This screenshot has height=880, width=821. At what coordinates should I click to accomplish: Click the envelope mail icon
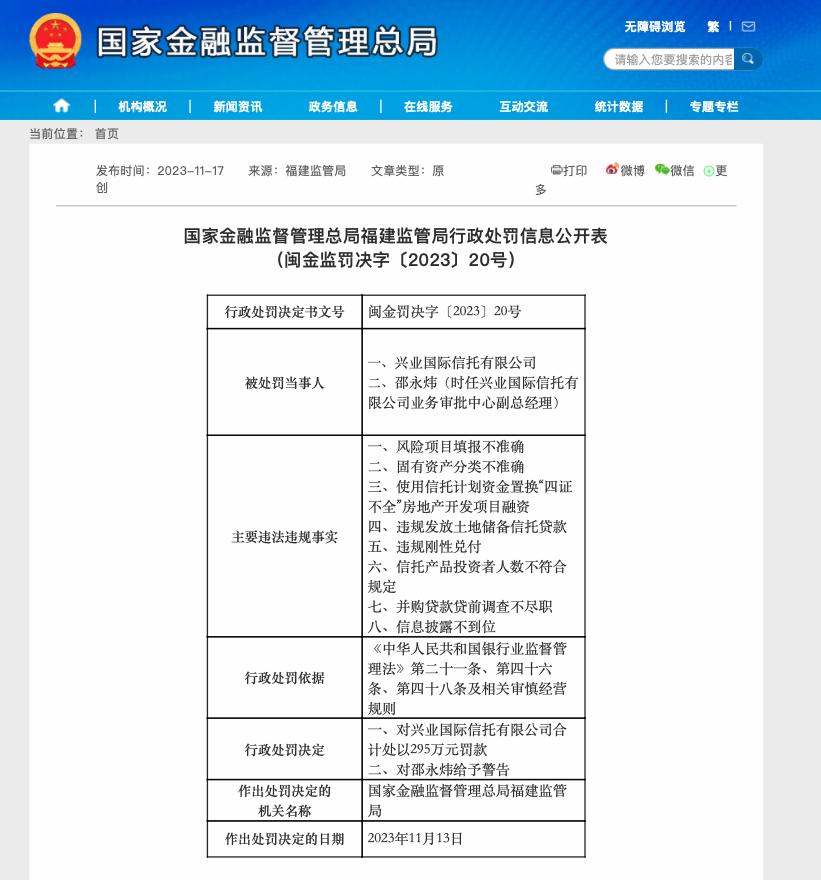point(748,26)
